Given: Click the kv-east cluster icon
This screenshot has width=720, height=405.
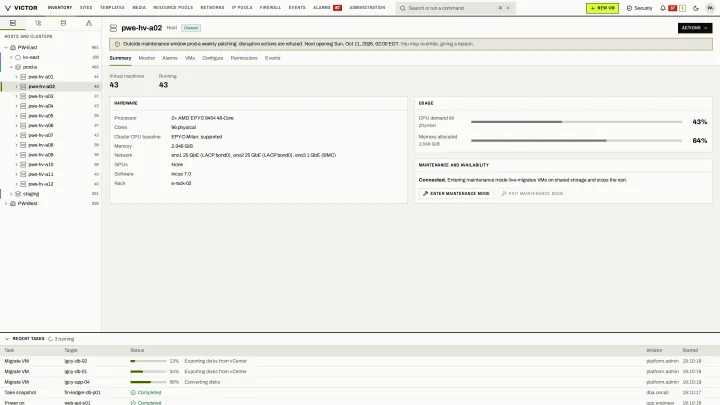Looking at the screenshot, I should pos(18,57).
